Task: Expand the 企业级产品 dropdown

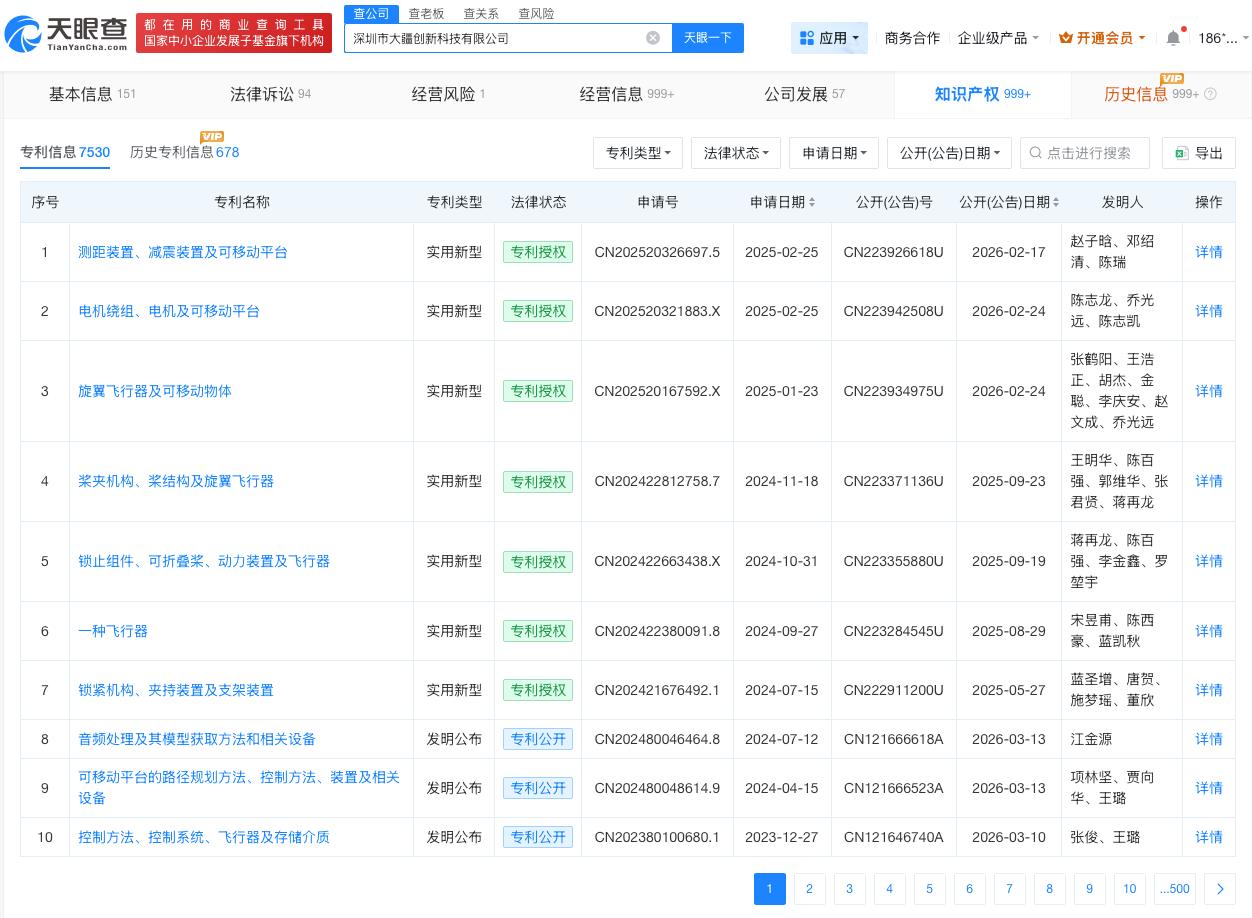Action: [x=994, y=38]
